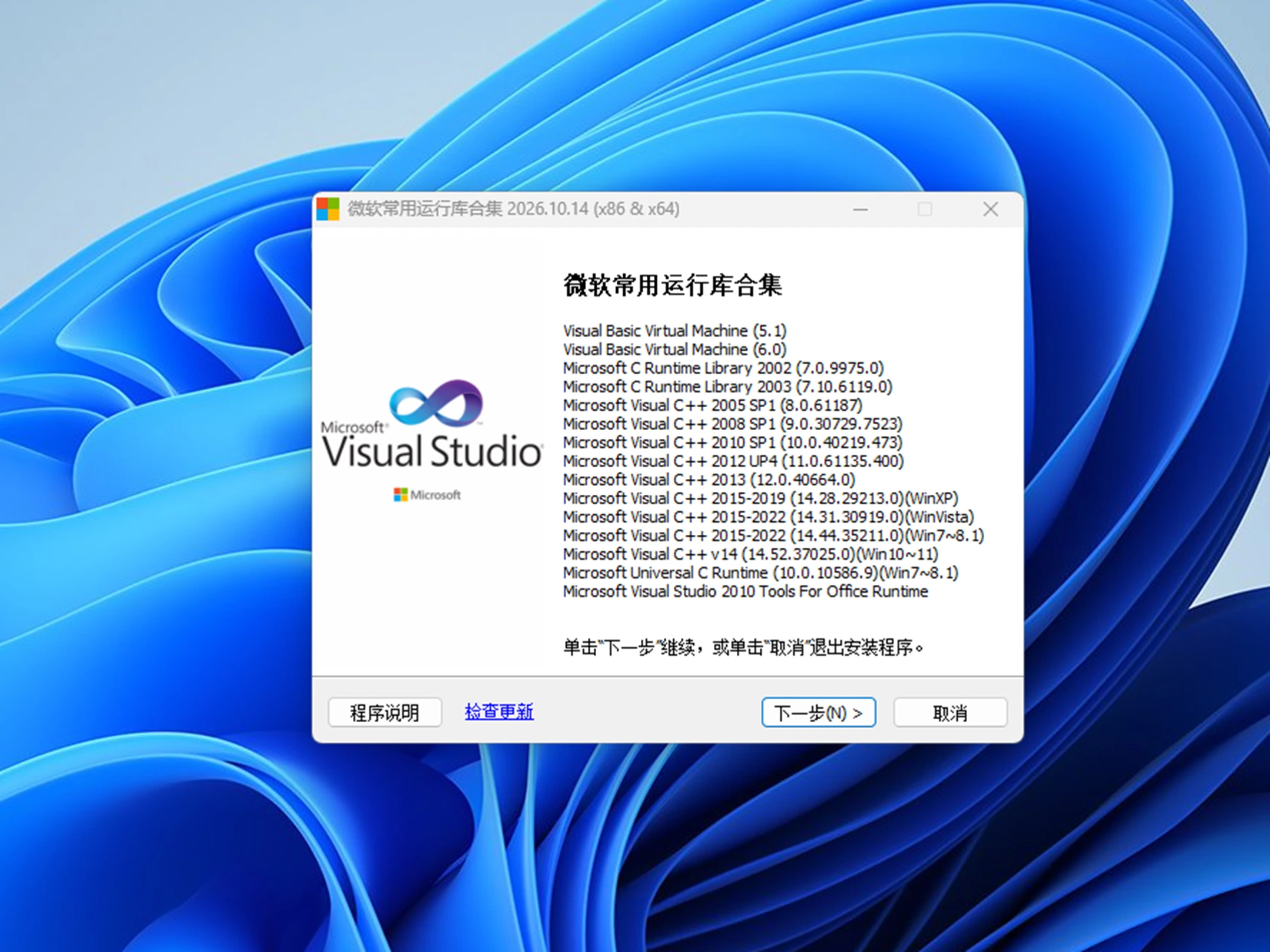
Task: Continue with 下一步(N) > button
Action: [x=818, y=713]
